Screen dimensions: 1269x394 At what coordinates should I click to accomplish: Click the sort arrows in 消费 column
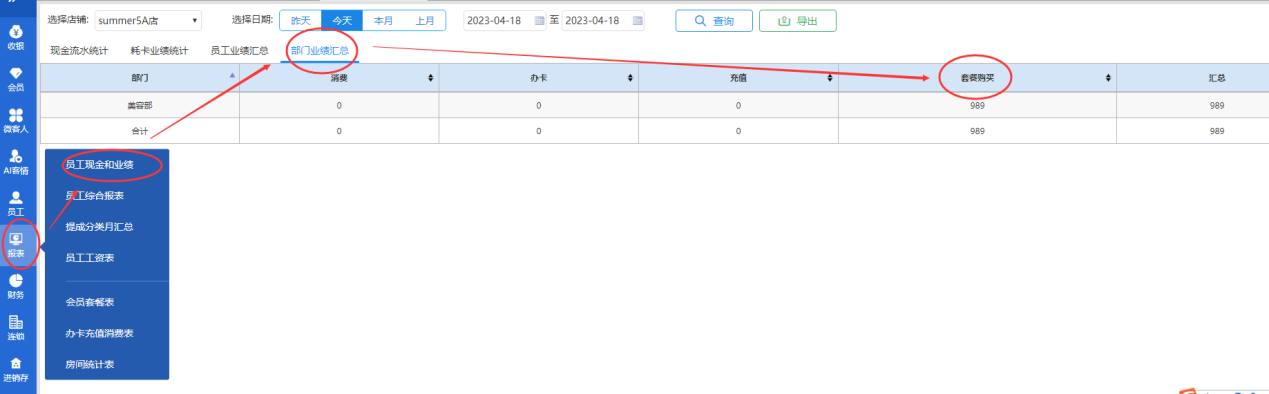[x=431, y=77]
